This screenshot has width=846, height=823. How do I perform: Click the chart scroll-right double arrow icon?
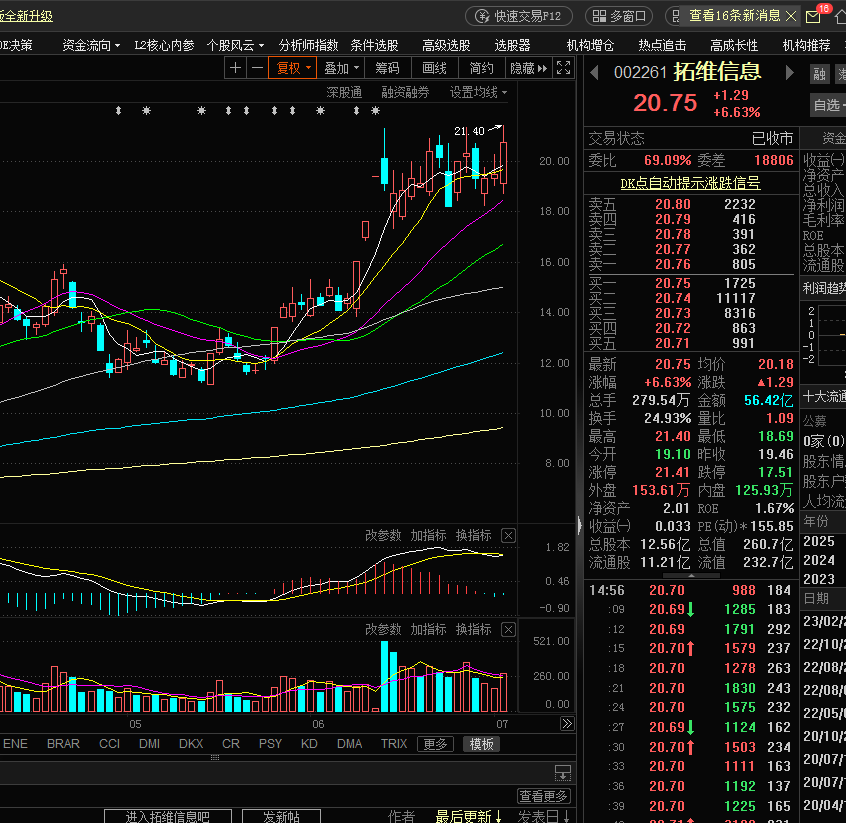pyautogui.click(x=567, y=724)
